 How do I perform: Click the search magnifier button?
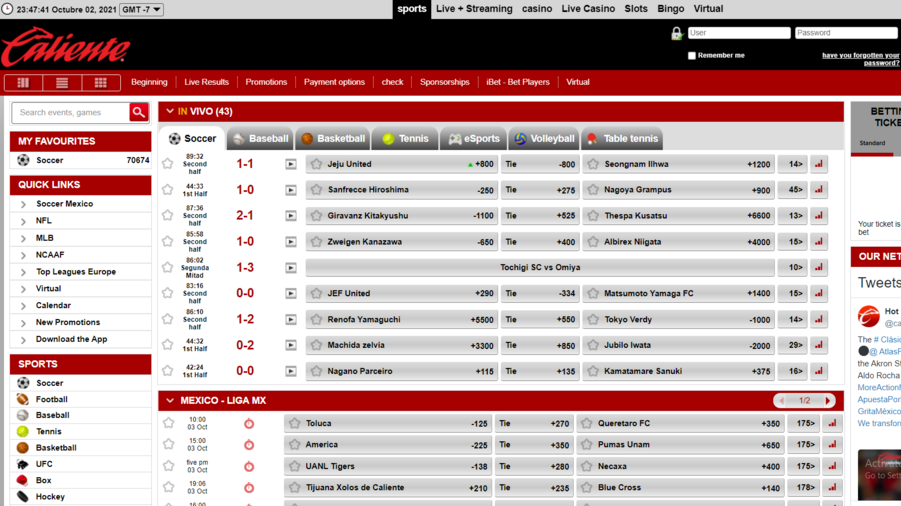point(139,113)
